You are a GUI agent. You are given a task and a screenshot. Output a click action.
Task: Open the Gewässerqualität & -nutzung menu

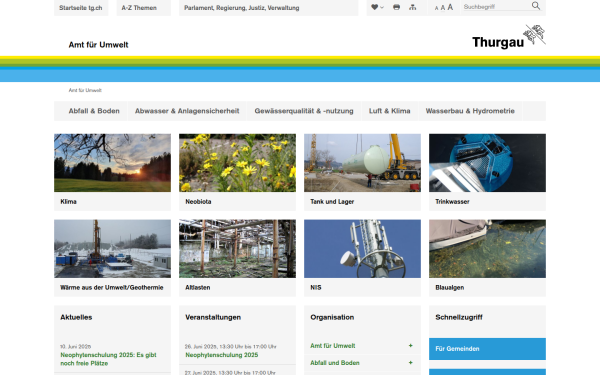pos(304,111)
